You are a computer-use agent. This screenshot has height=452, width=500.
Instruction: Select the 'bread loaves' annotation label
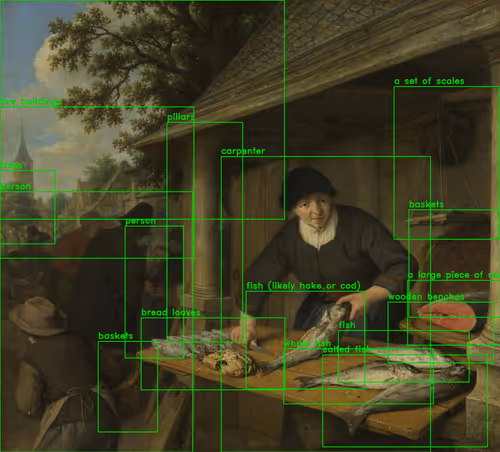(171, 313)
